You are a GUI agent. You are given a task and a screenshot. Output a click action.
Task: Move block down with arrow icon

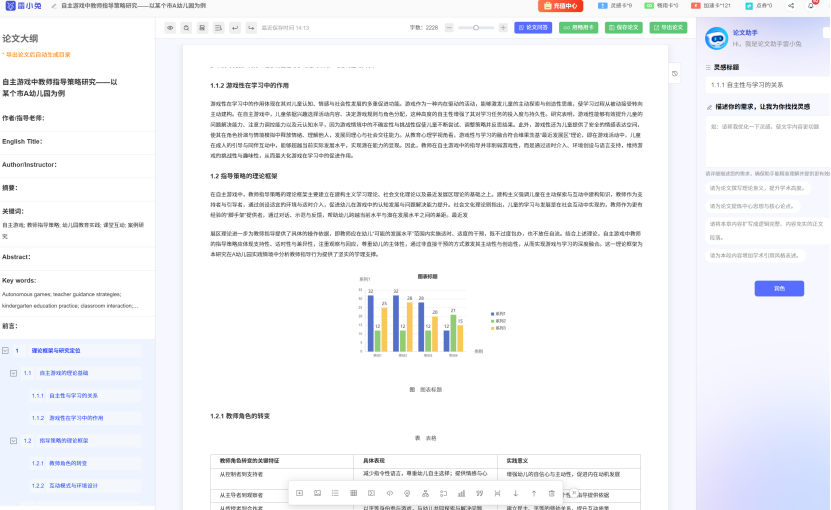coord(516,493)
